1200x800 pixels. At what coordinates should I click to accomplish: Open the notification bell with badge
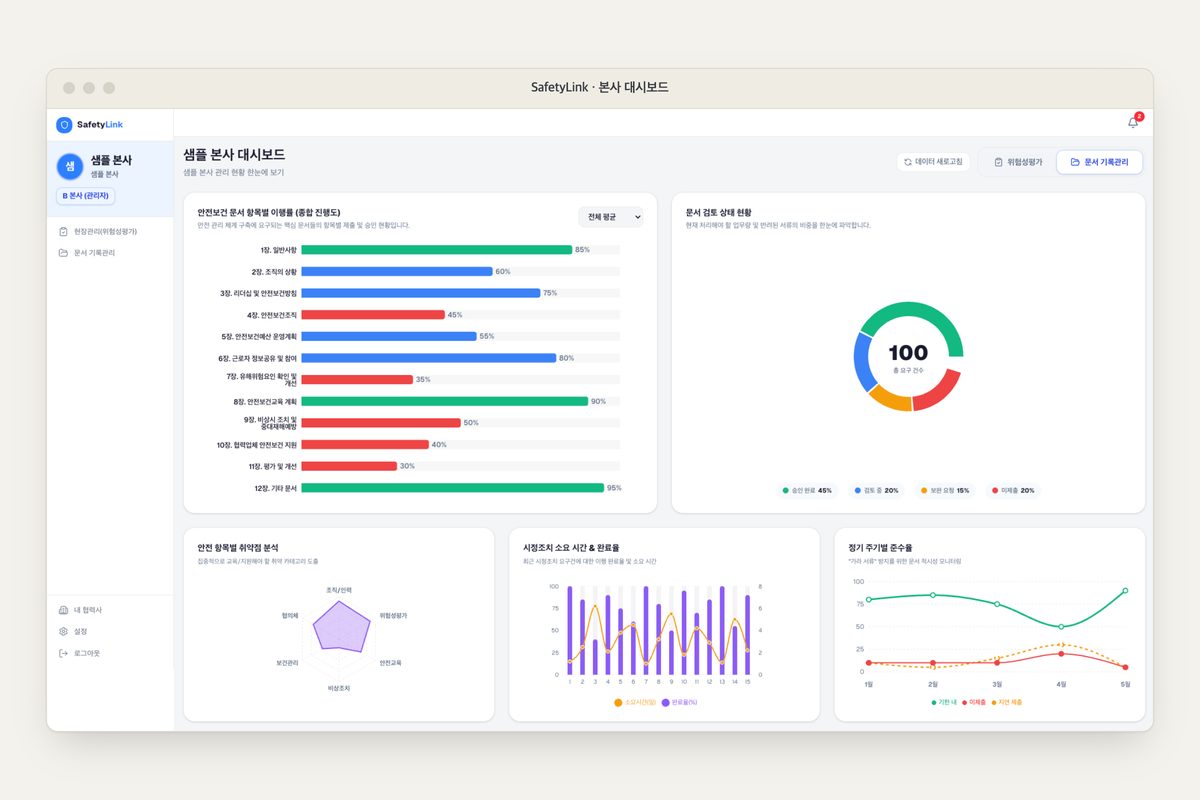pyautogui.click(x=1133, y=122)
